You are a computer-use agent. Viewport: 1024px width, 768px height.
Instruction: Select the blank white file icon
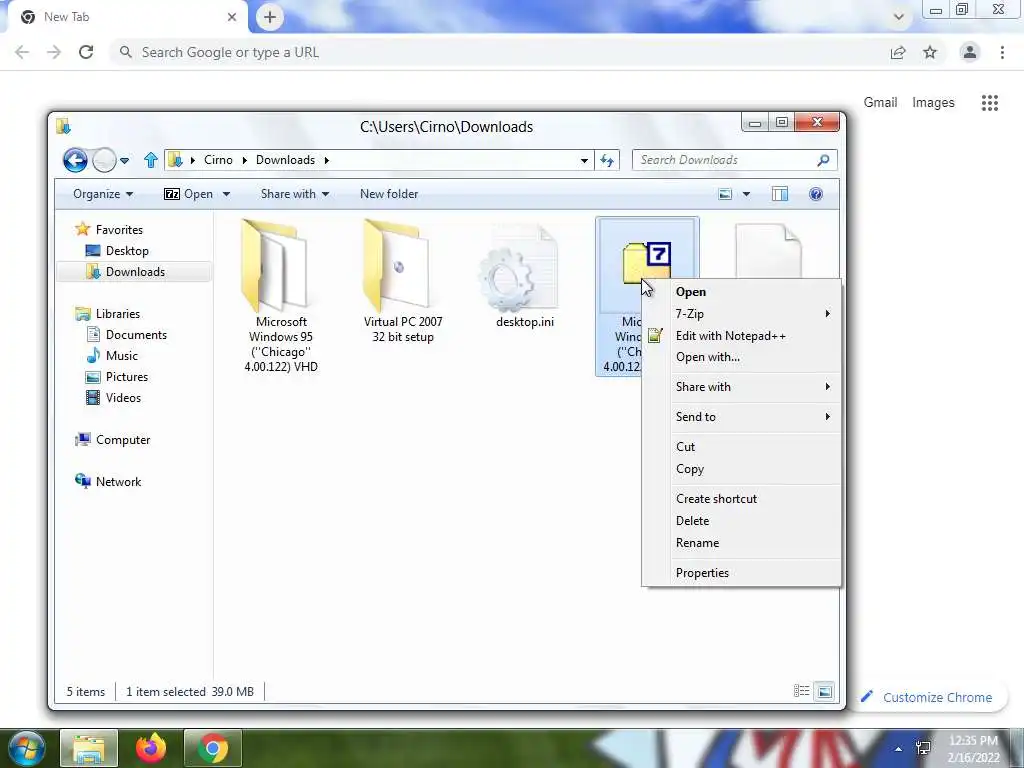coord(768,251)
